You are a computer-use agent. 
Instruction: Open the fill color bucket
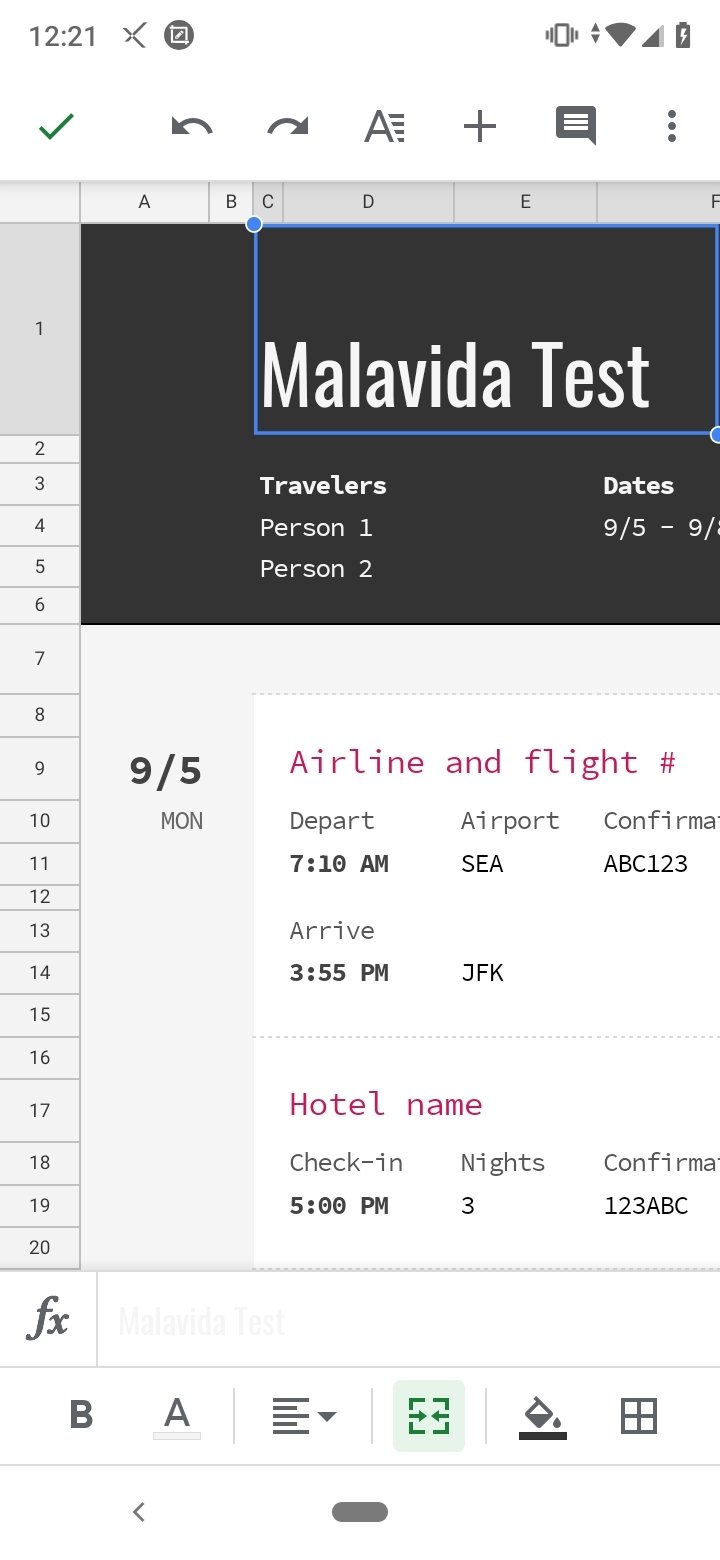[543, 1415]
